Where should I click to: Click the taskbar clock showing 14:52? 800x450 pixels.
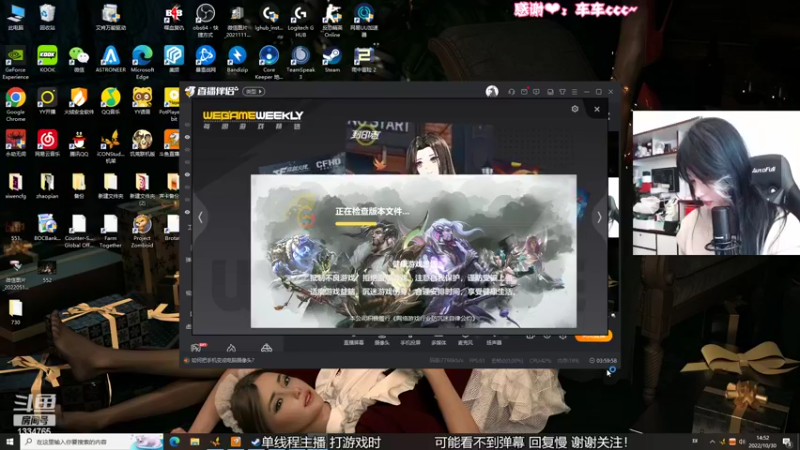coord(762,441)
